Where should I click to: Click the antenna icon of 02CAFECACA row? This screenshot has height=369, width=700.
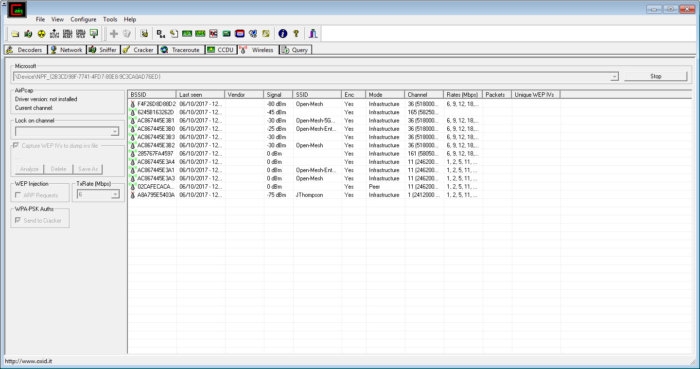[x=133, y=187]
